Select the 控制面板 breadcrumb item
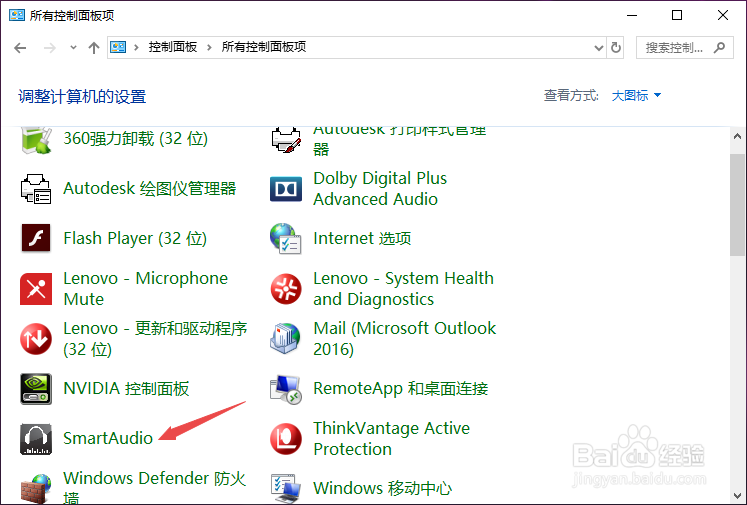 pos(172,47)
